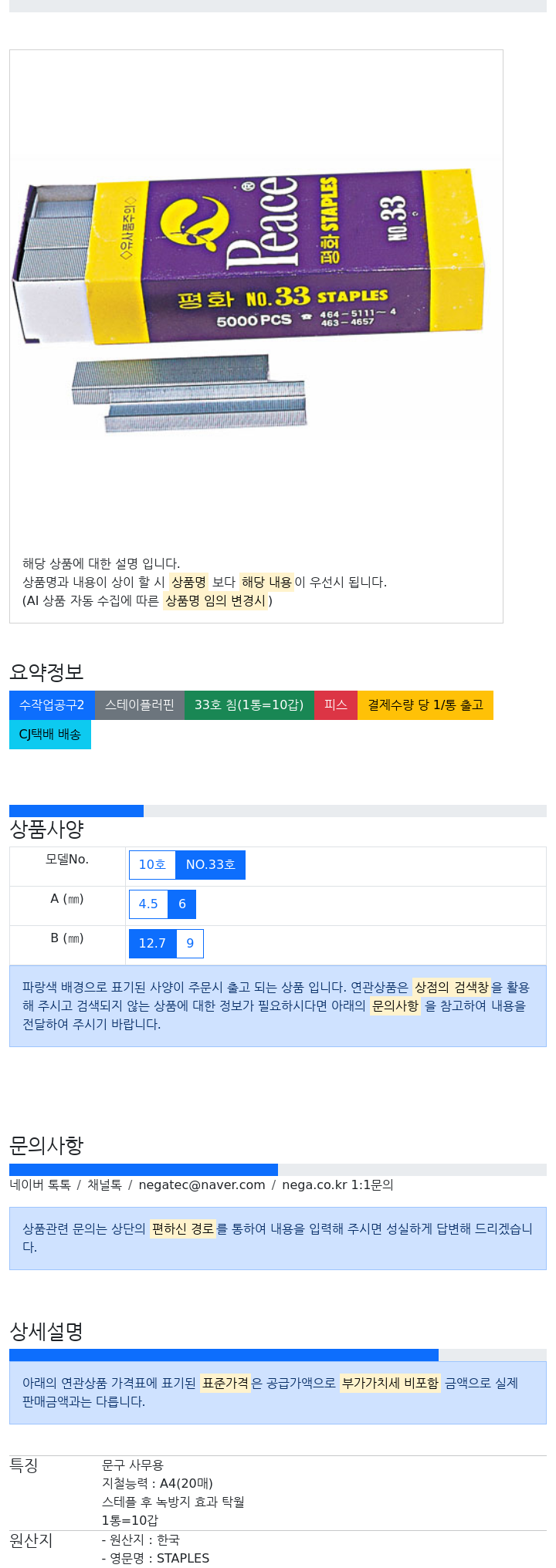
Task: Choose the 10호 model option
Action: 152,865
